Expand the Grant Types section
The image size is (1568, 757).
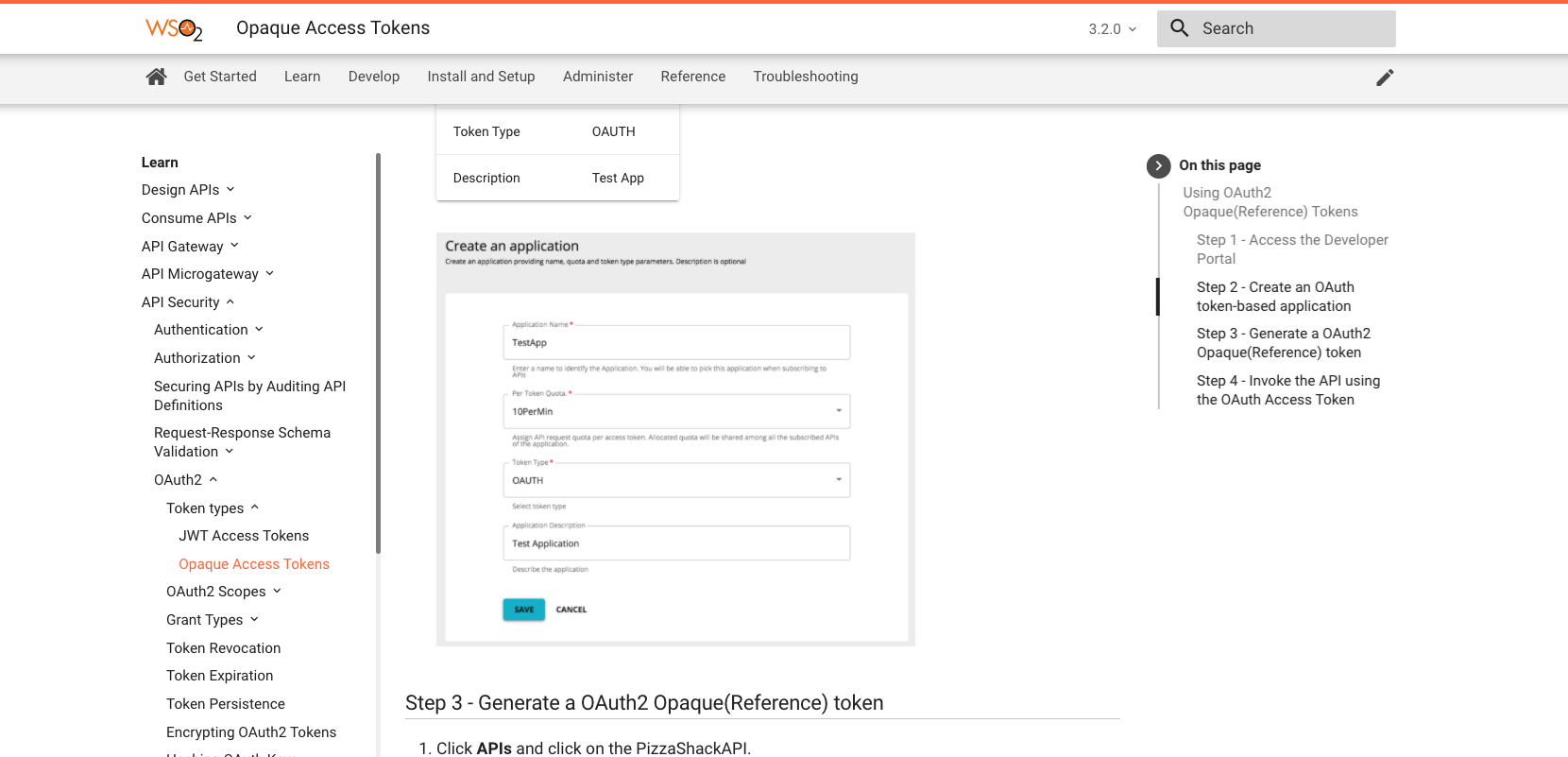(x=213, y=620)
